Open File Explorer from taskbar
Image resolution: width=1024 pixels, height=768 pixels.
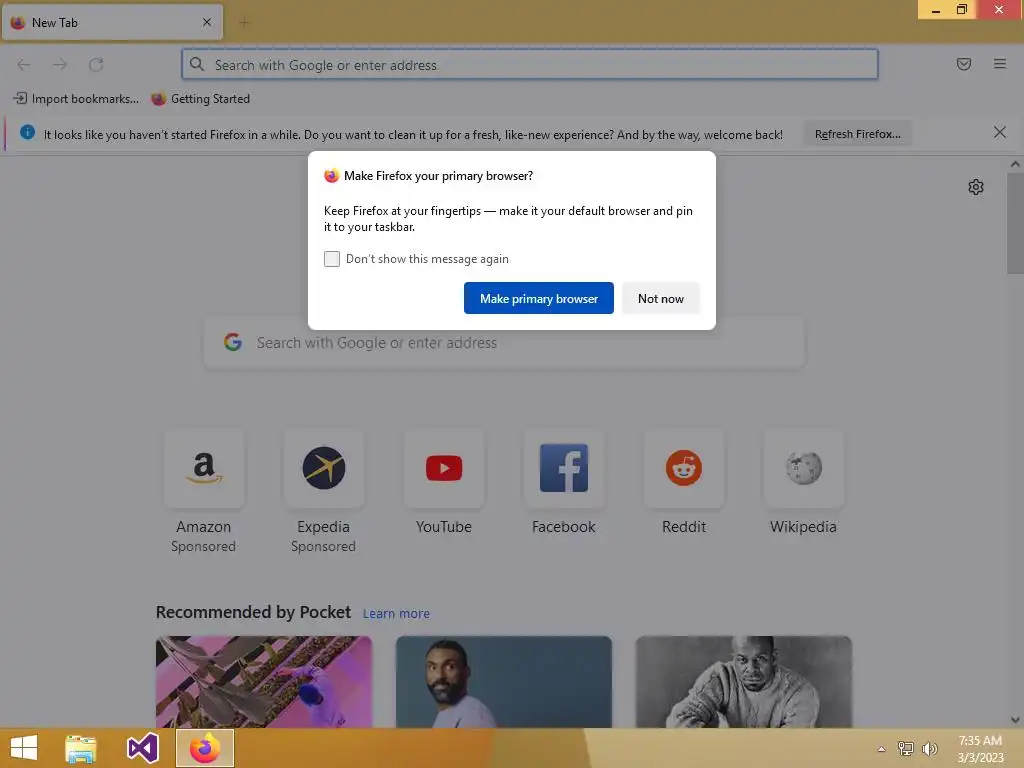[81, 748]
